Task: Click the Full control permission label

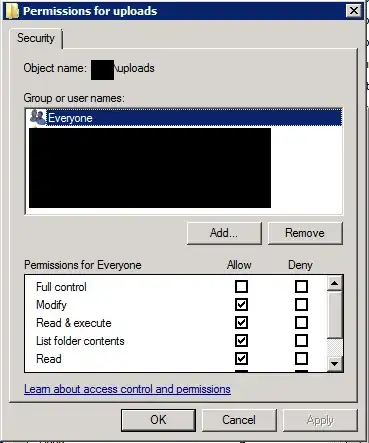Action: [x=61, y=287]
